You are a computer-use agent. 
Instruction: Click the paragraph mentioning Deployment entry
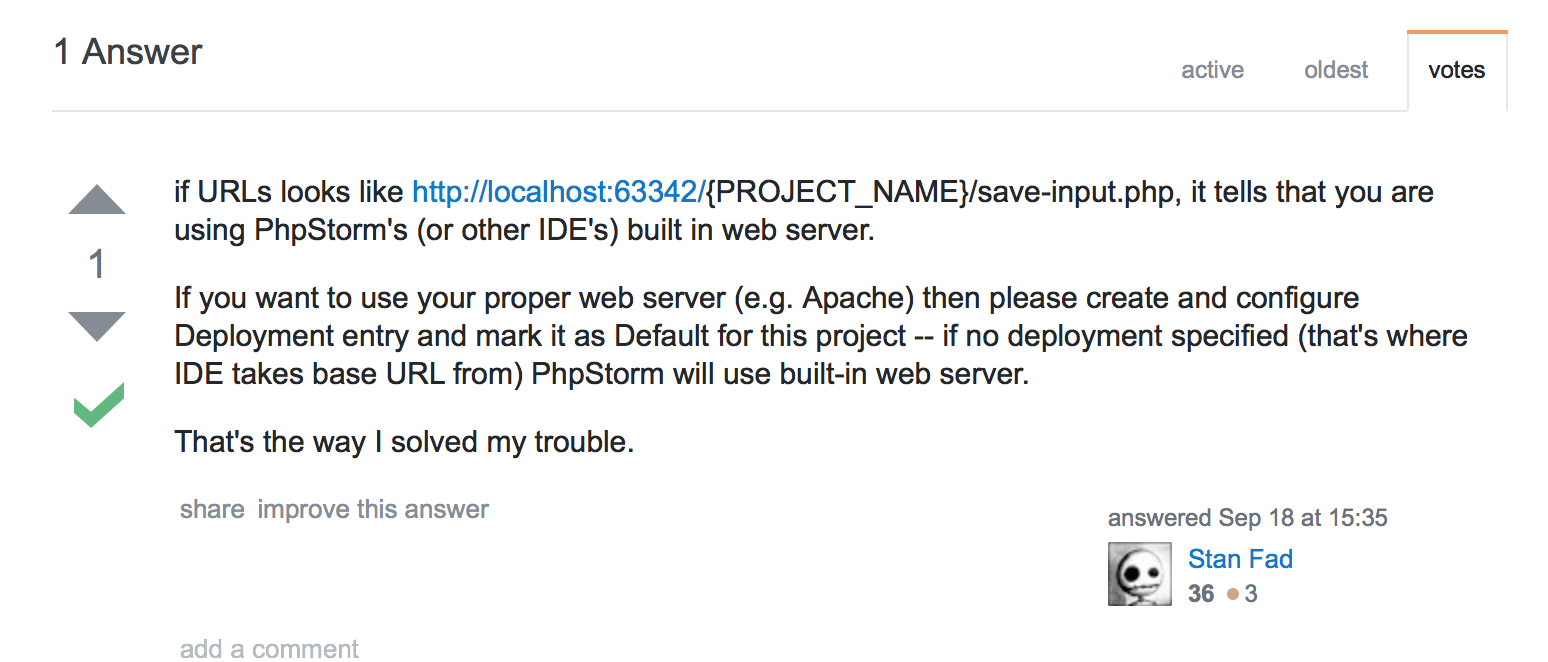(x=821, y=336)
